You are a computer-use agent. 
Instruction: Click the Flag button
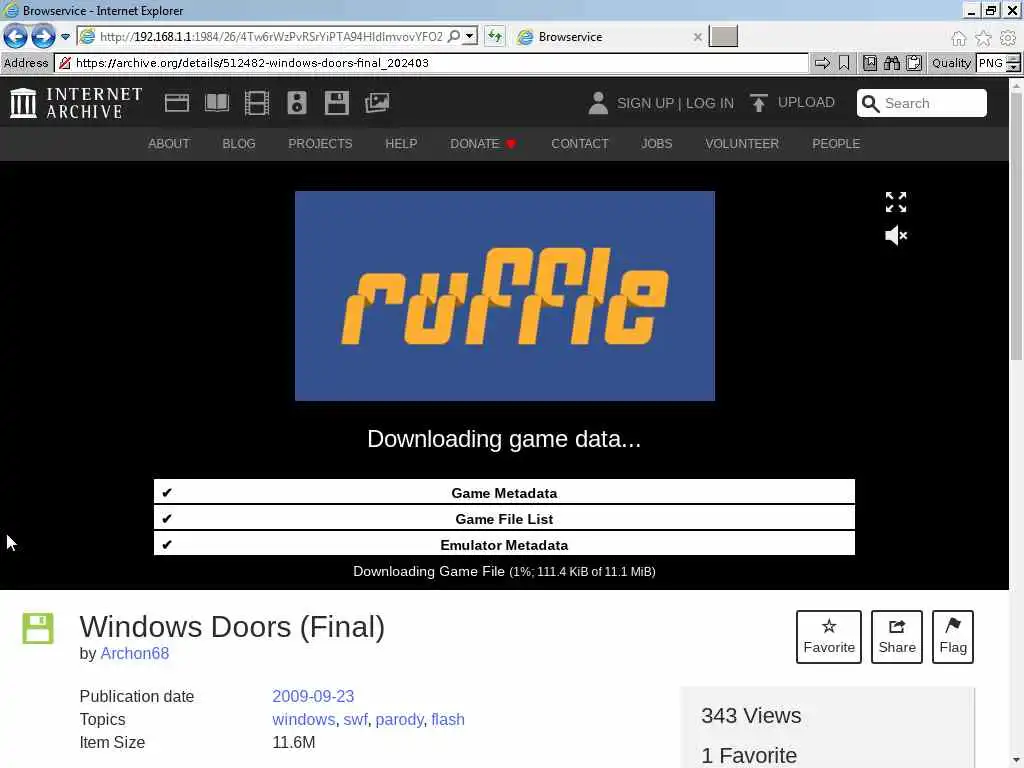tap(953, 637)
